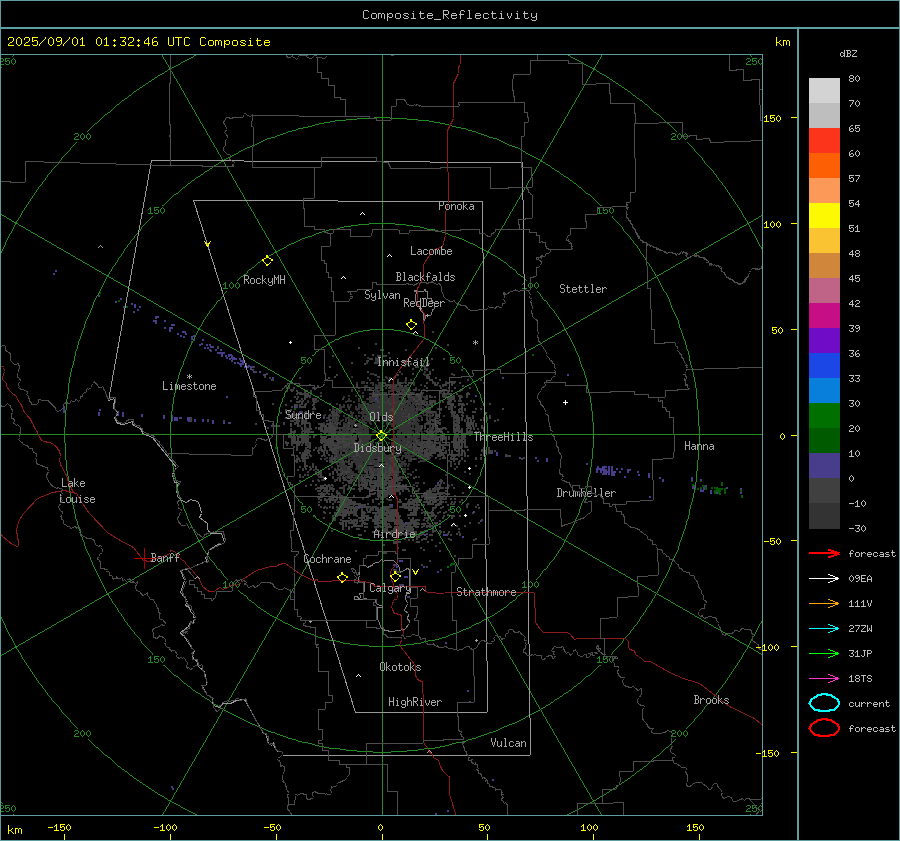The height and width of the screenshot is (841, 900).
Task: Click the Okotoks map label
Action: pyautogui.click(x=400, y=667)
